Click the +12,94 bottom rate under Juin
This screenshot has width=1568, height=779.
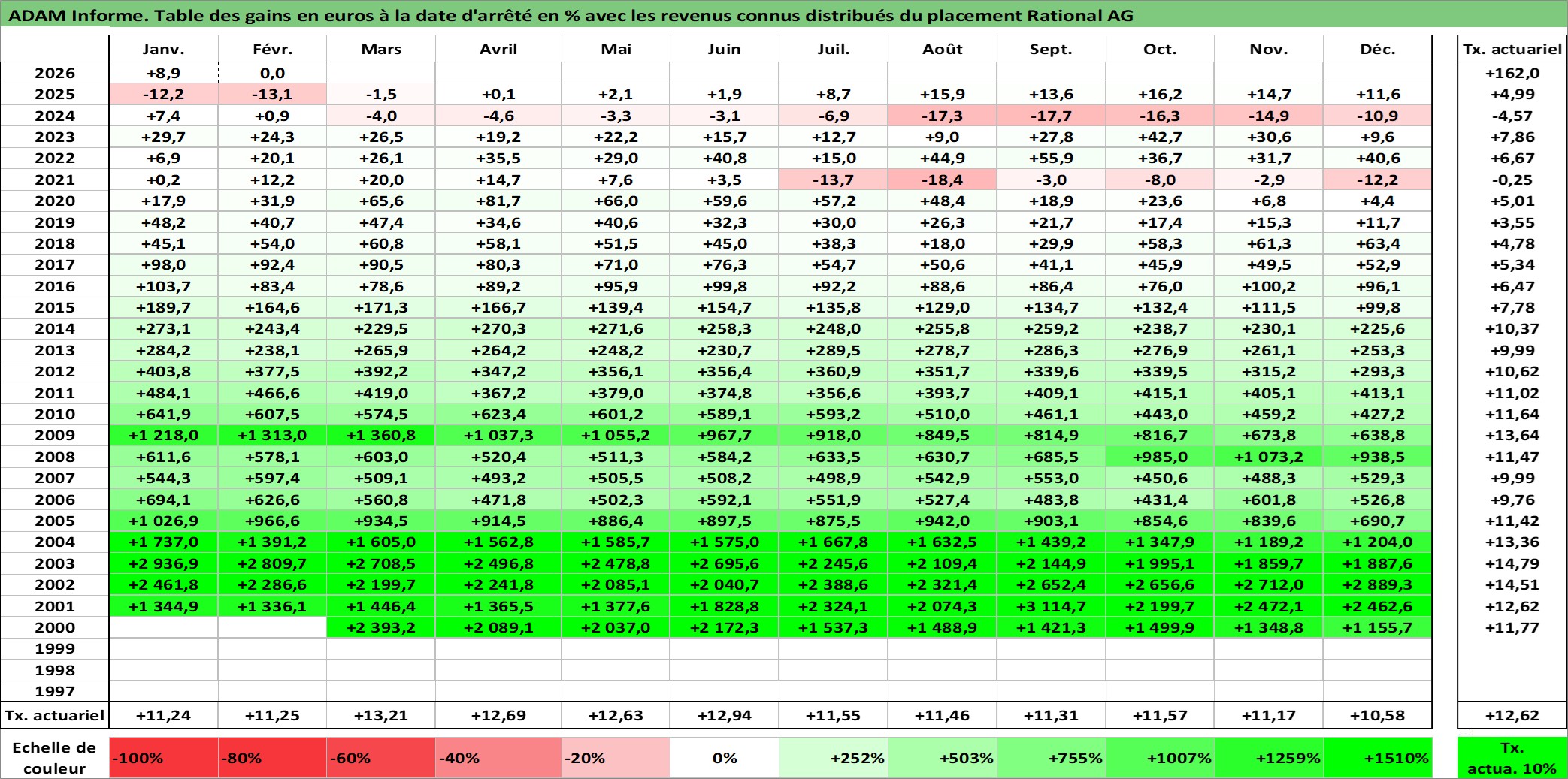point(725,715)
